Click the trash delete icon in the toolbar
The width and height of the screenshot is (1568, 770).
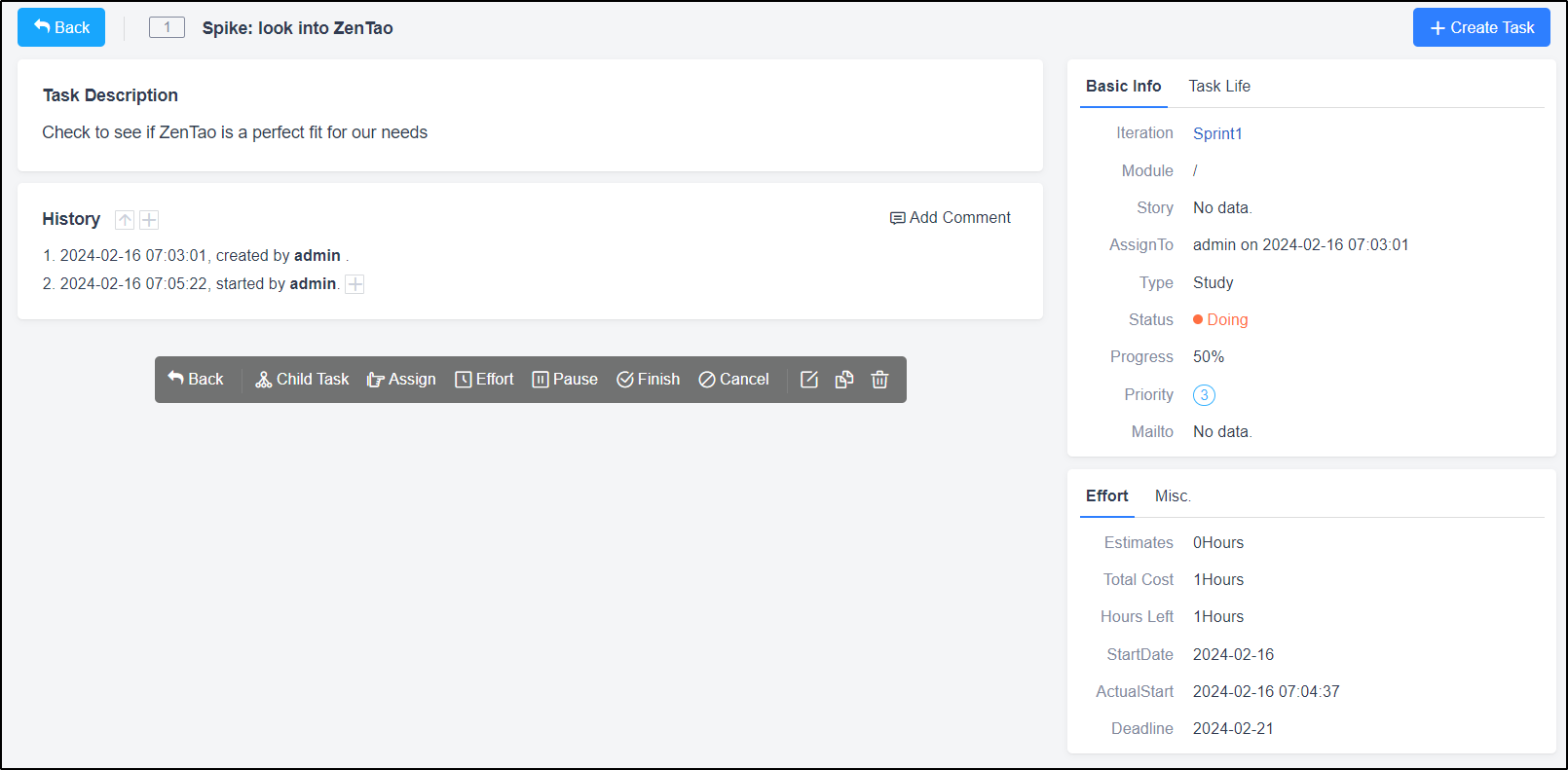tap(879, 380)
